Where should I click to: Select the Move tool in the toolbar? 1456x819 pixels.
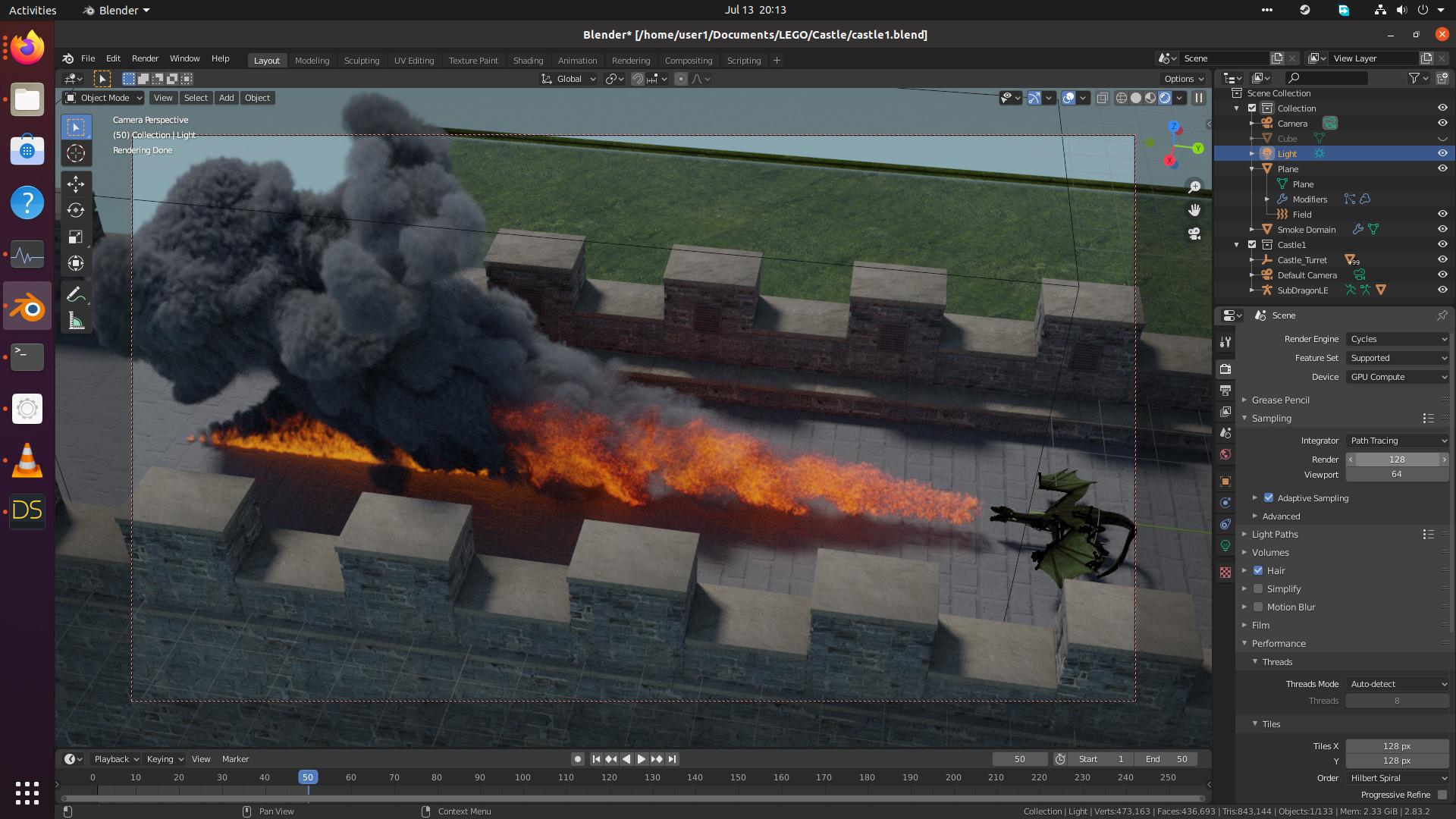point(76,184)
